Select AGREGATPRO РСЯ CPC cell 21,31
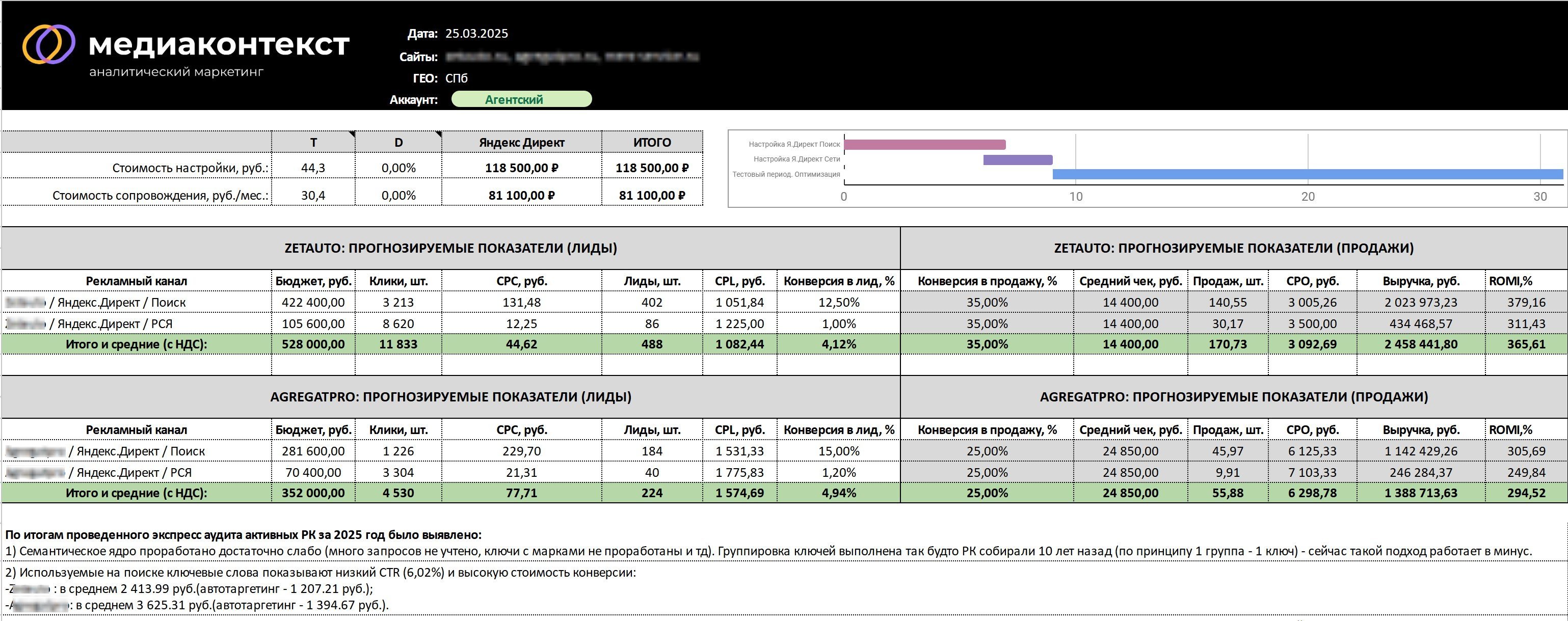Screen dimensions: 1568x621 pyautogui.click(x=522, y=473)
